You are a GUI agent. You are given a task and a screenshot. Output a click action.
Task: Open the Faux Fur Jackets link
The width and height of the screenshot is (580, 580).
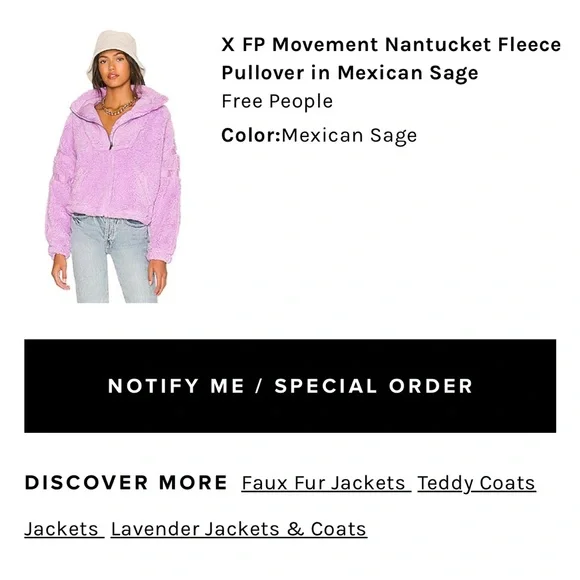click(324, 483)
